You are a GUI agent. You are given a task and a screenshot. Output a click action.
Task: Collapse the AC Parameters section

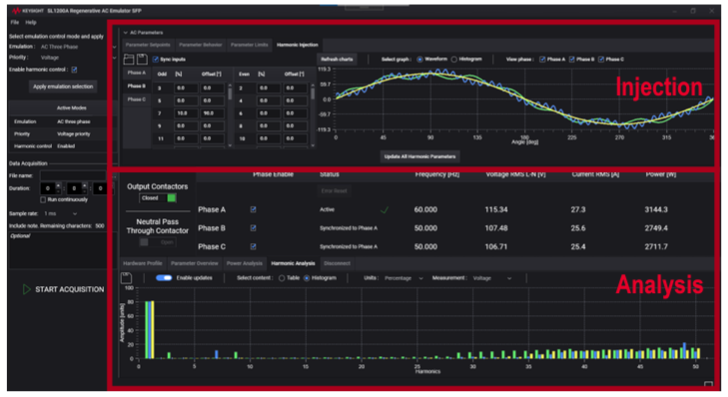point(125,33)
